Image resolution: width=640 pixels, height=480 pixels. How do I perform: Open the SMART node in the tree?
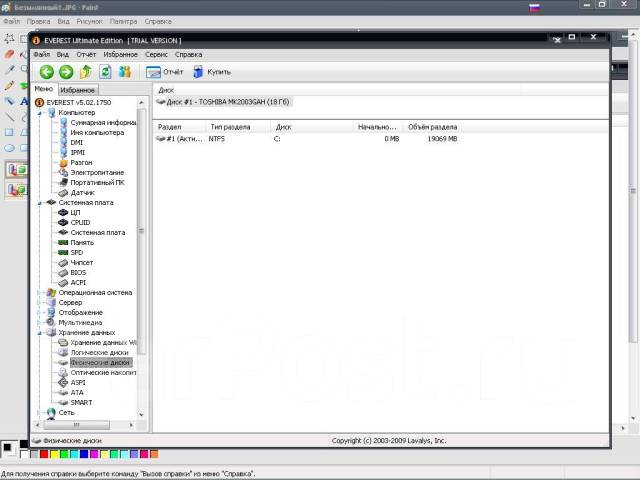(81, 402)
